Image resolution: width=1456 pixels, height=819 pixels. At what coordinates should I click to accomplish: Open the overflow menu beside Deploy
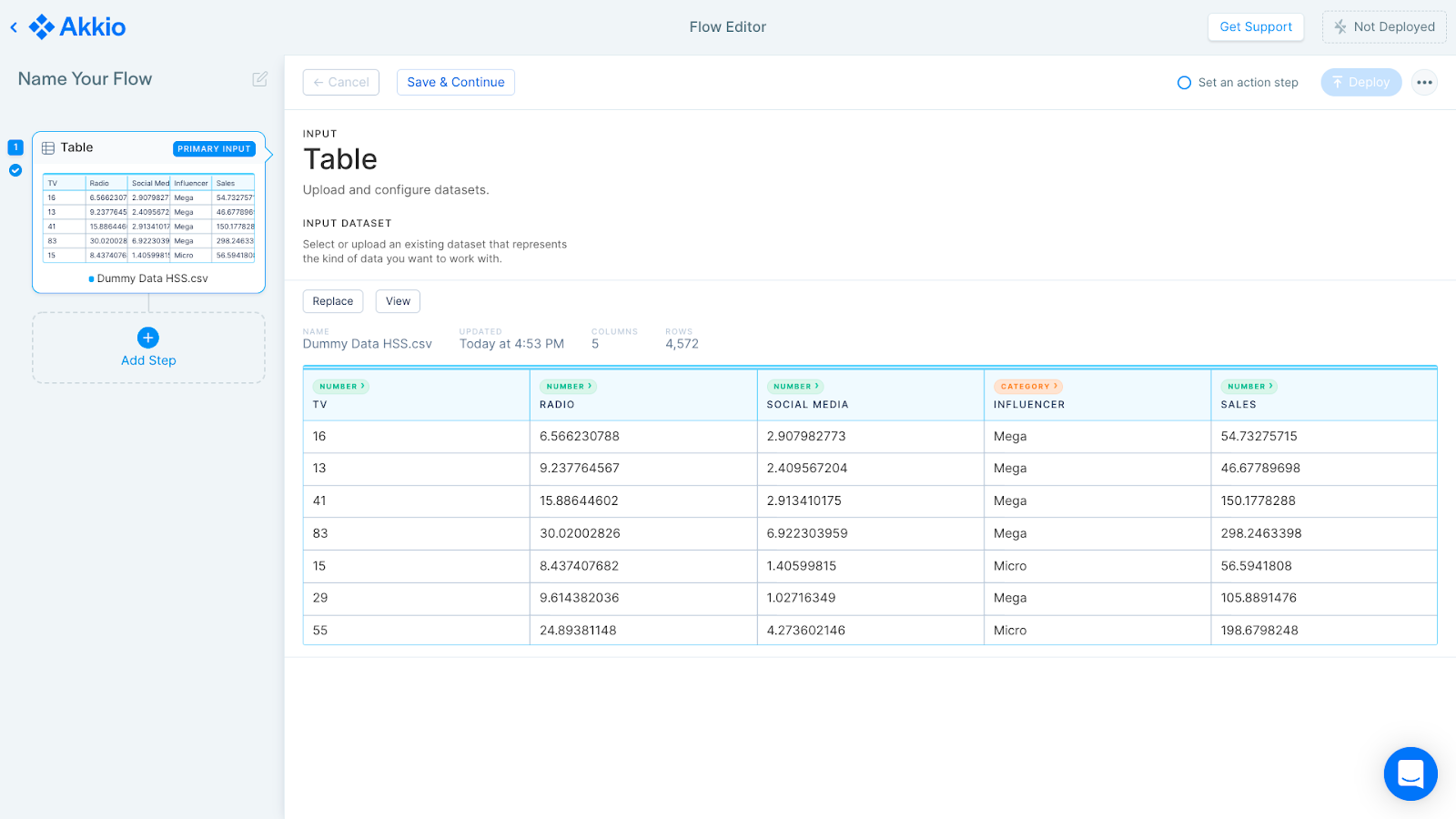click(1423, 82)
